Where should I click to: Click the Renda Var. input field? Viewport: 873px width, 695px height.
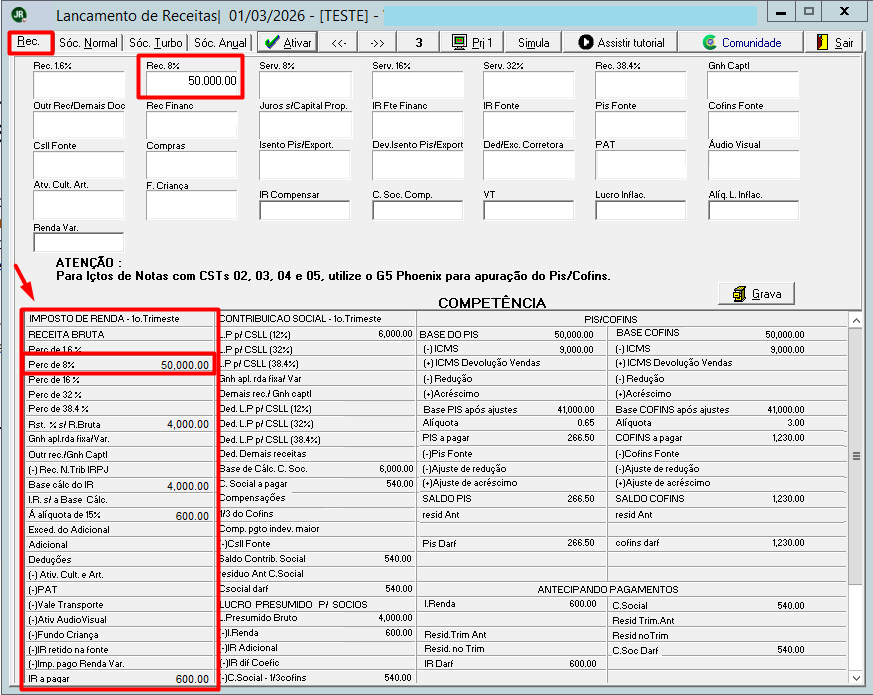pos(79,242)
